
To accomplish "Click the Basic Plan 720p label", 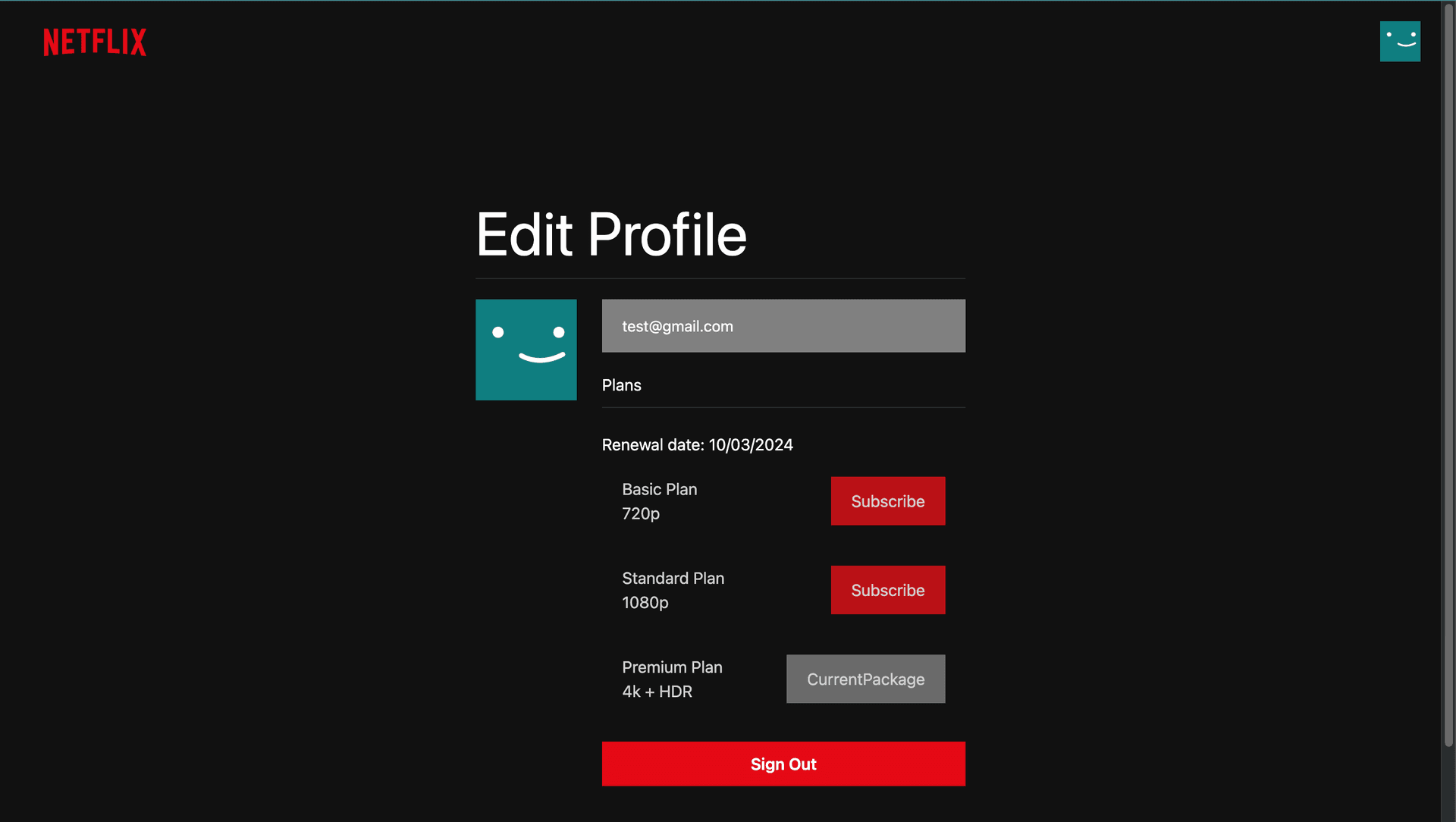I will 659,500.
